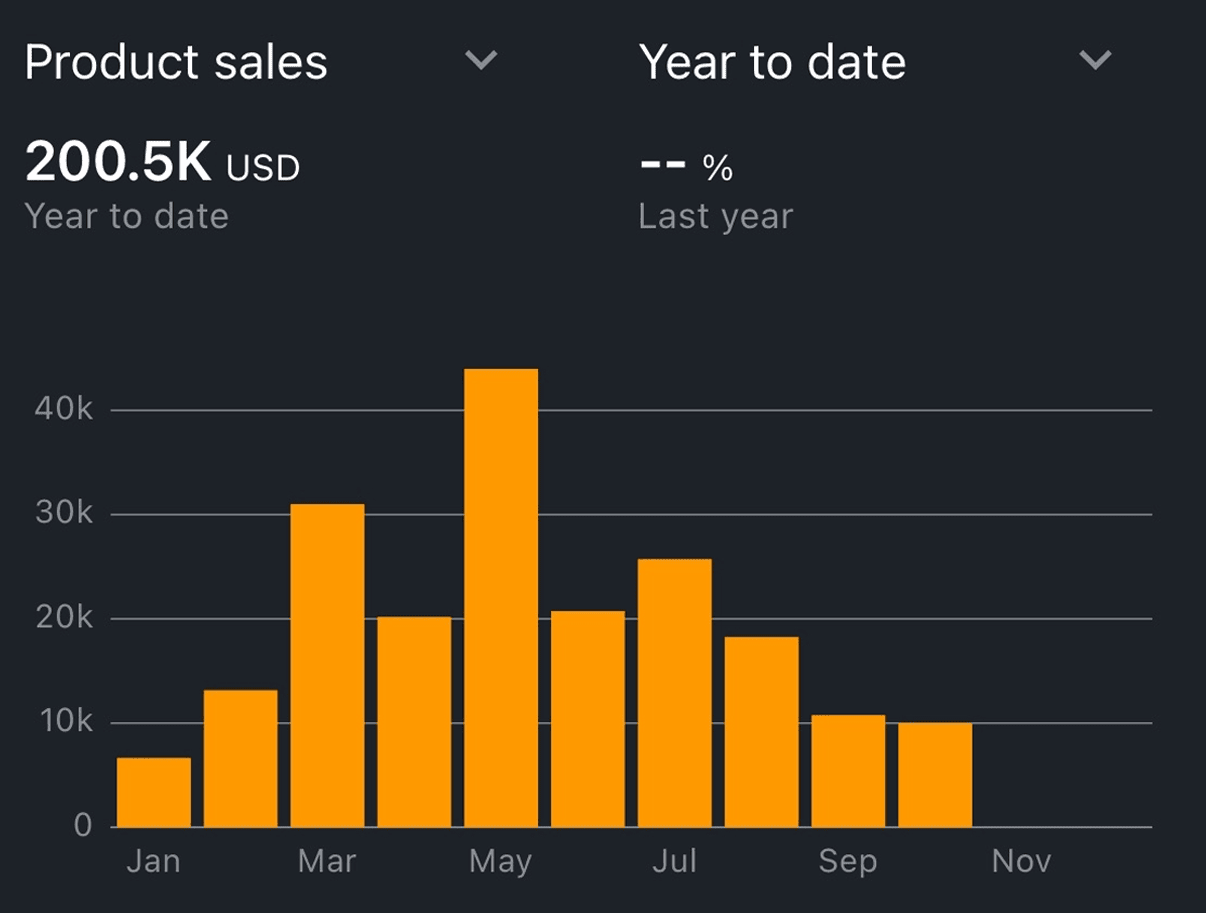Click the 40k gridline label
1206x913 pixels.
[x=63, y=409]
